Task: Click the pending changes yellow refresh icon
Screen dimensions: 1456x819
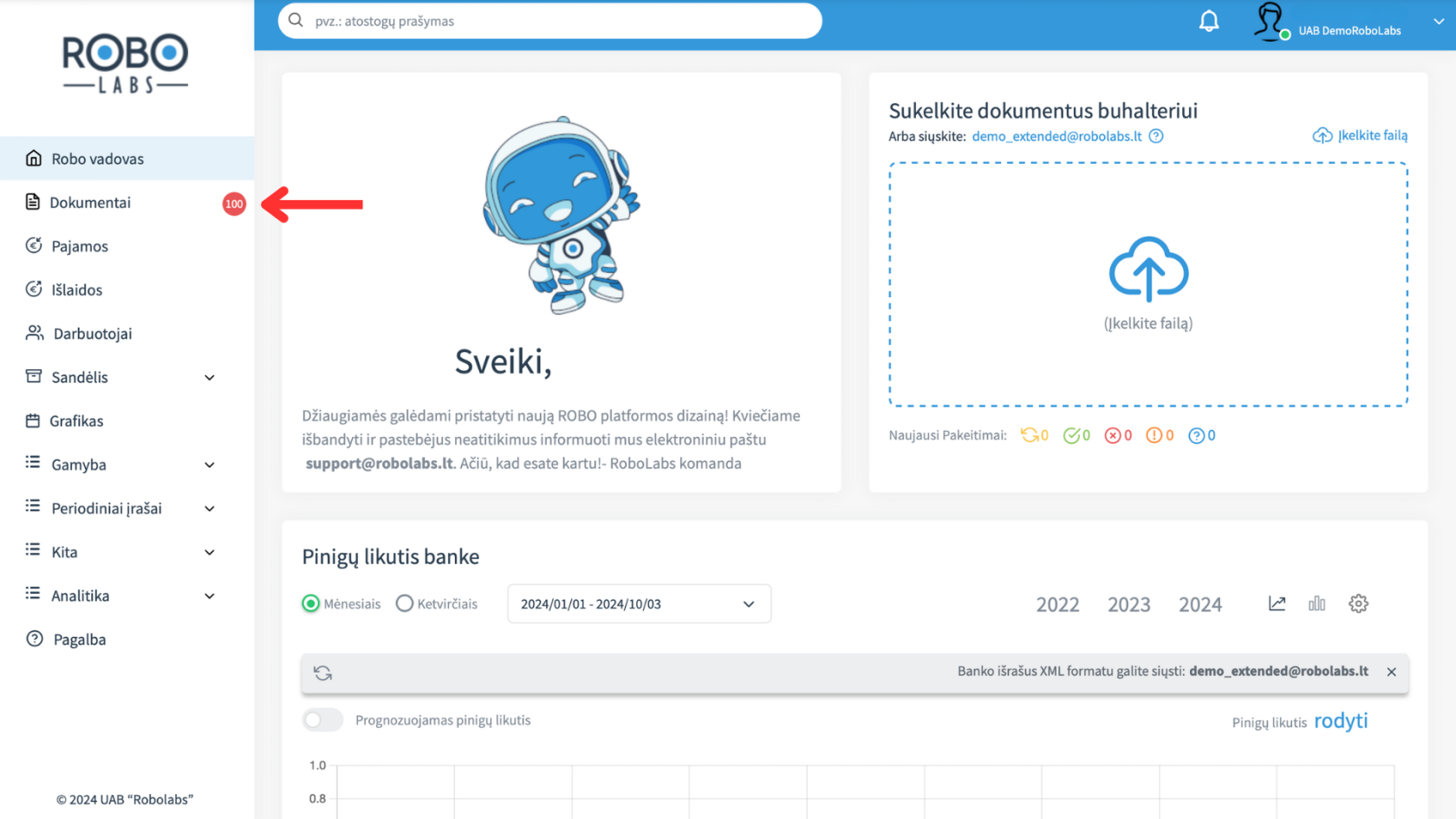Action: (x=1029, y=435)
